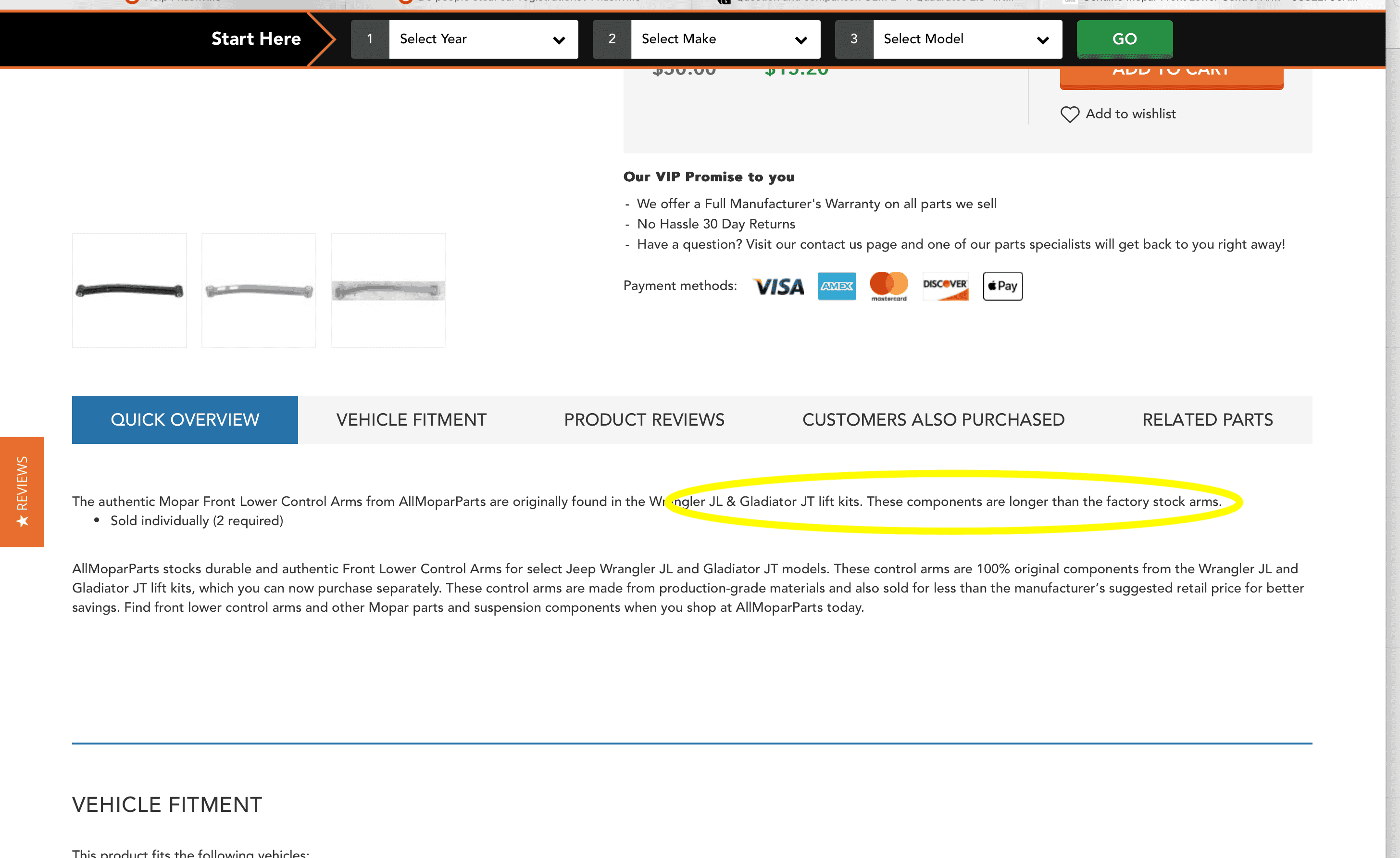This screenshot has width=1400, height=858.
Task: Click the step 2 number badge
Action: [612, 38]
